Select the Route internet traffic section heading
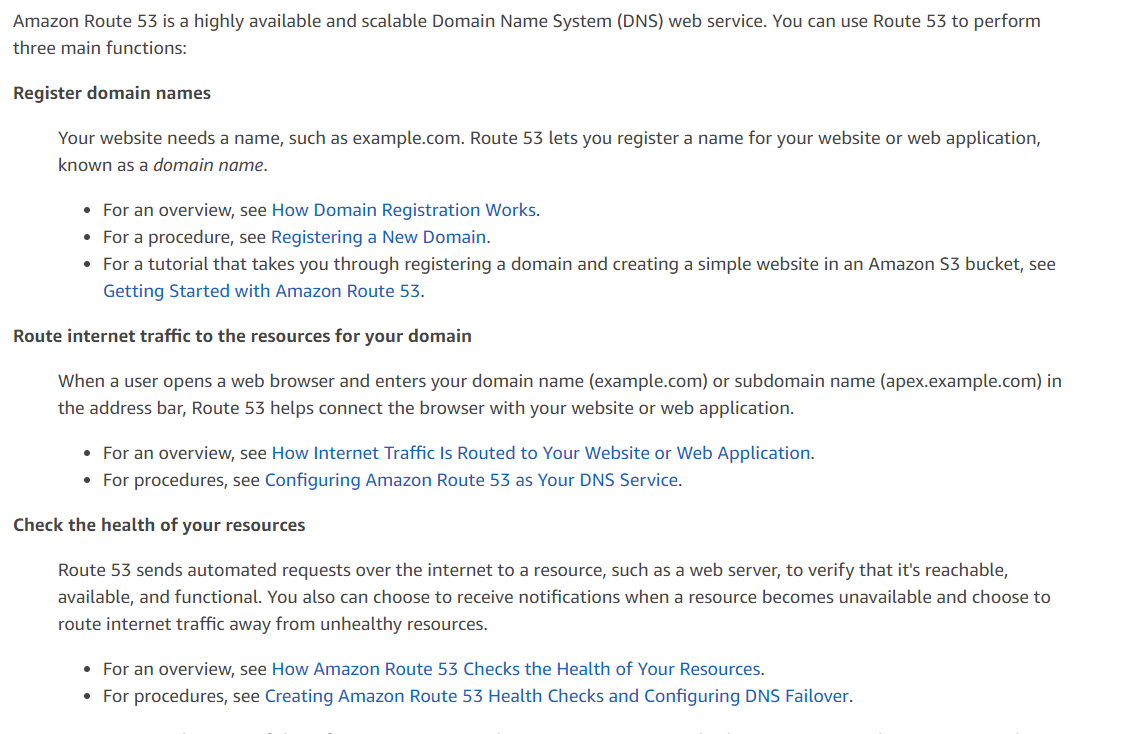The height and width of the screenshot is (734, 1123). tap(242, 337)
